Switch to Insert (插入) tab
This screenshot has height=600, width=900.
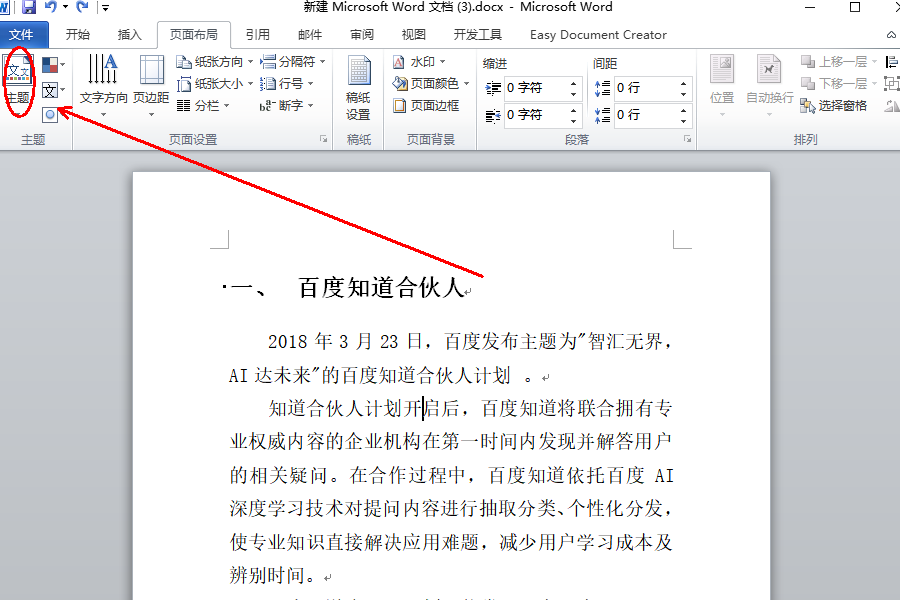pyautogui.click(x=129, y=34)
